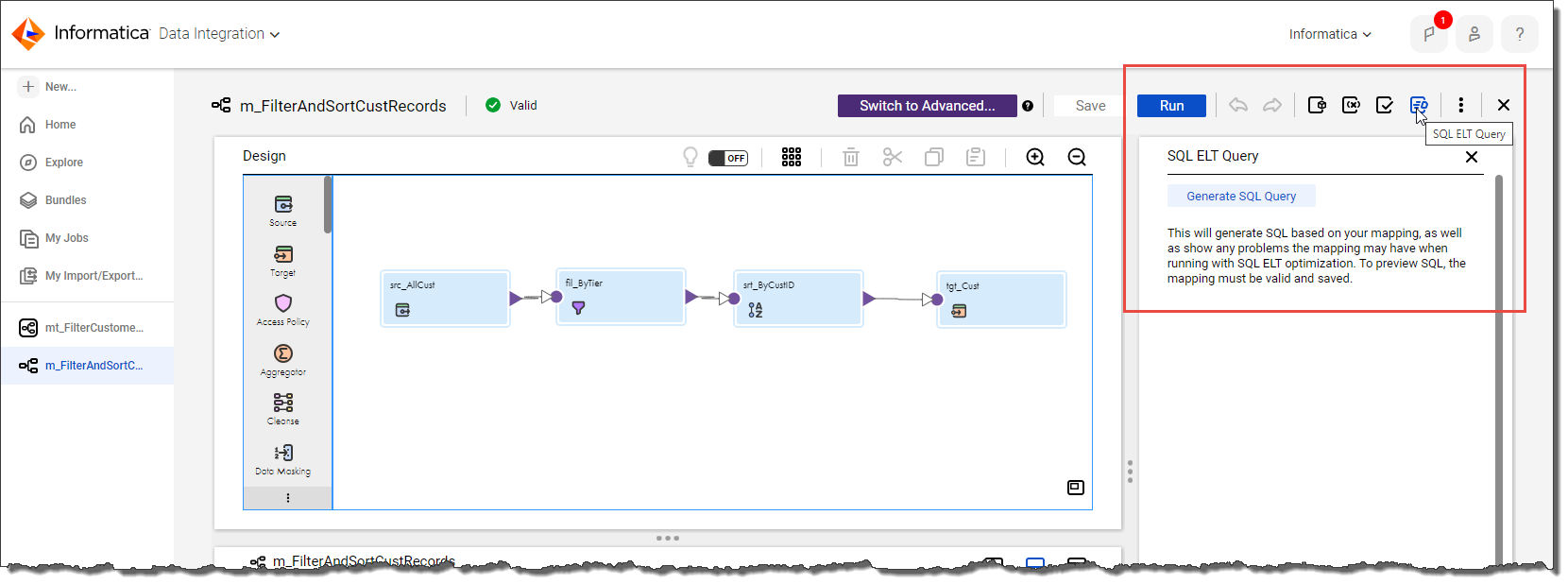This screenshot has width=1568, height=584.
Task: Click the redo arrow icon
Action: (1272, 105)
